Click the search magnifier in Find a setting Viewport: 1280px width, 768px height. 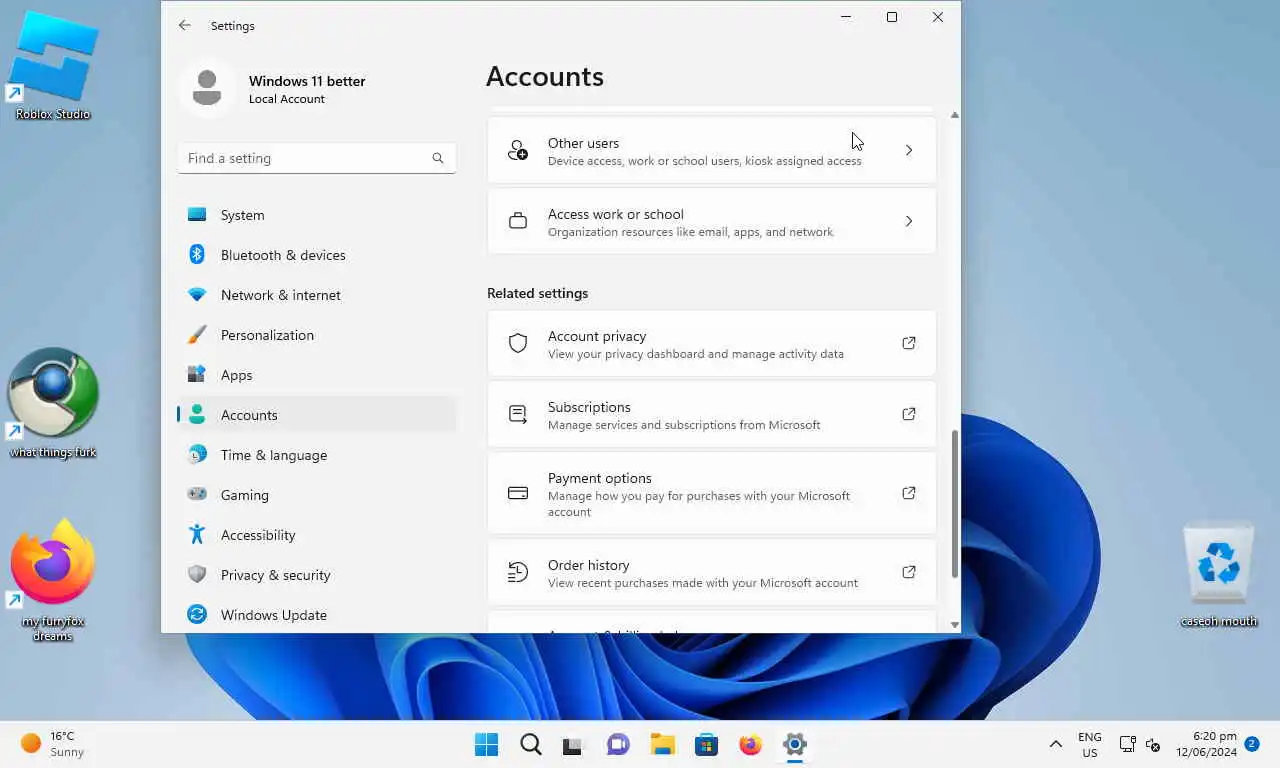click(x=438, y=158)
